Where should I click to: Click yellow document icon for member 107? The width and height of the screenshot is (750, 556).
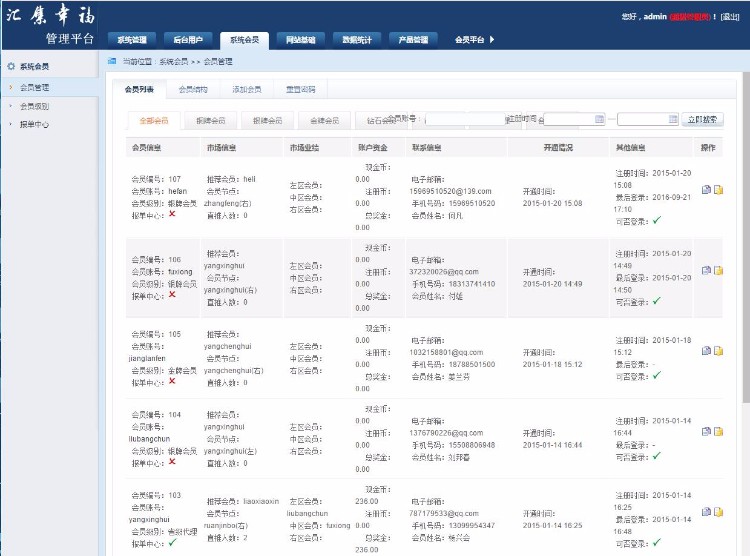click(x=718, y=189)
